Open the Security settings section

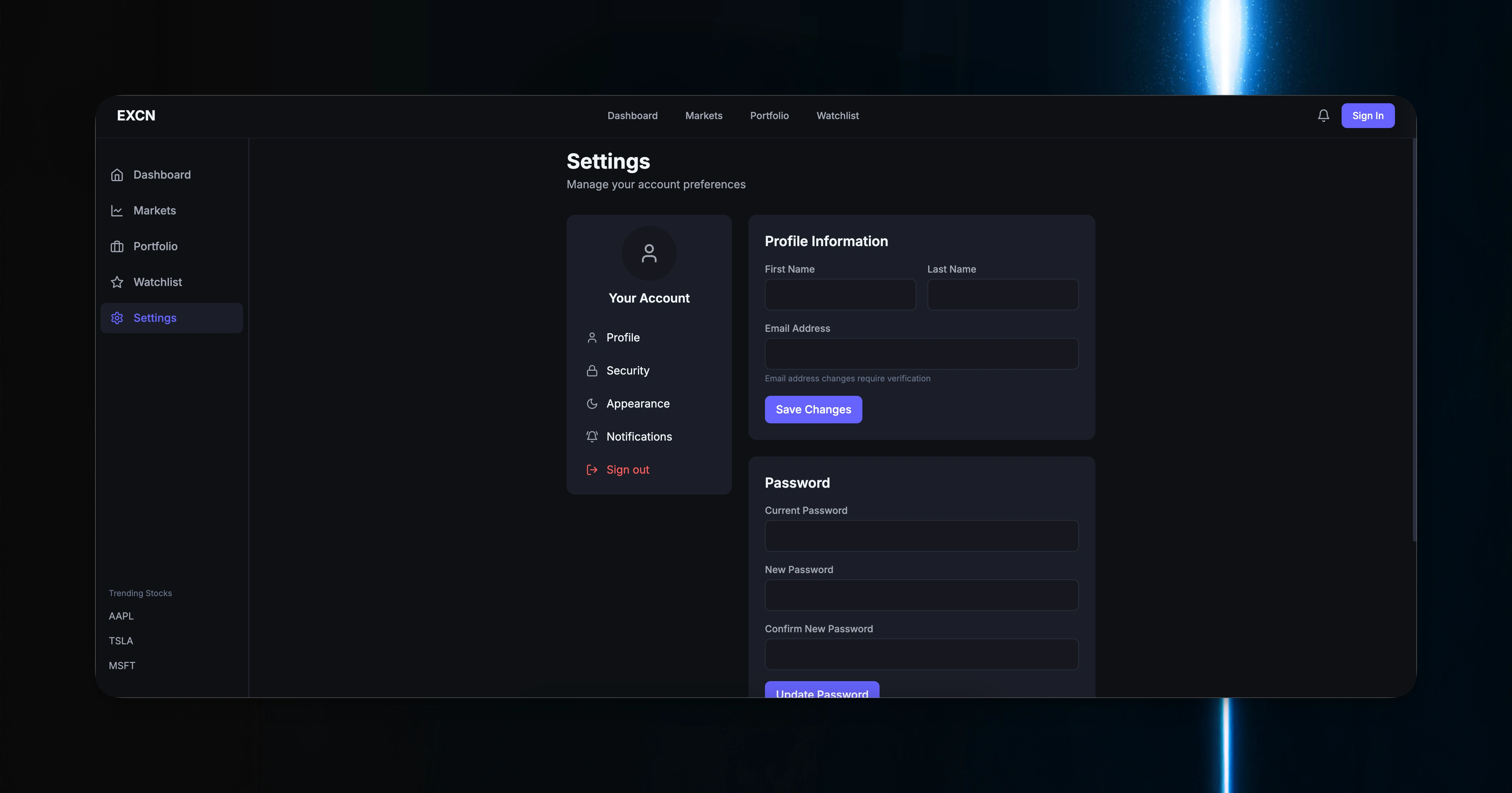pyautogui.click(x=649, y=371)
